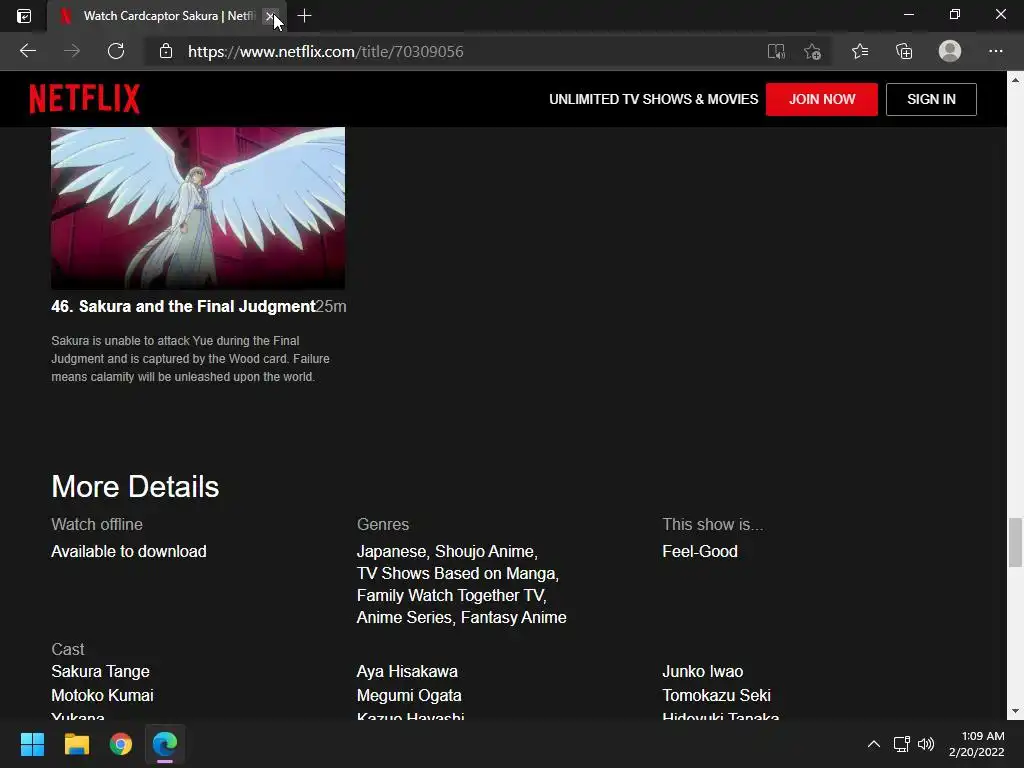Image resolution: width=1024 pixels, height=768 pixels.
Task: Open episode 46 thumbnail image
Action: tap(198, 208)
